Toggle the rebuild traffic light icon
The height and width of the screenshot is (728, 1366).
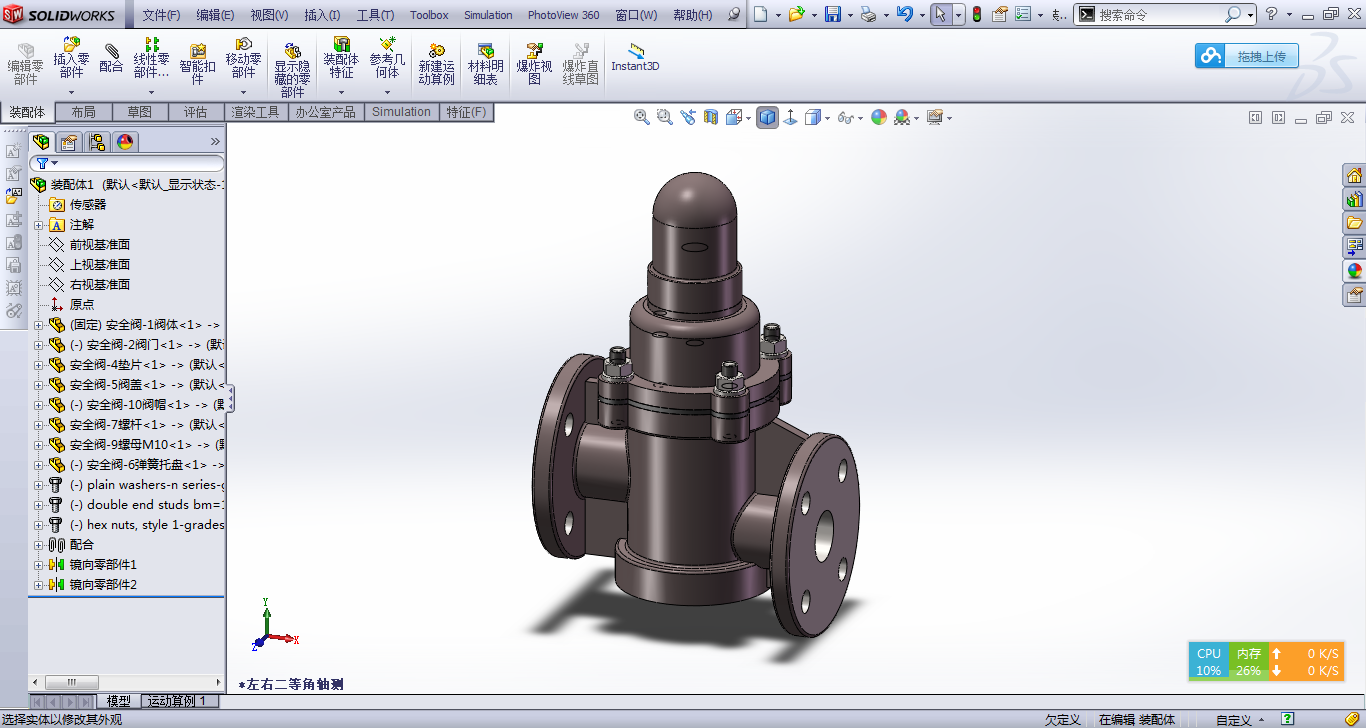click(976, 14)
